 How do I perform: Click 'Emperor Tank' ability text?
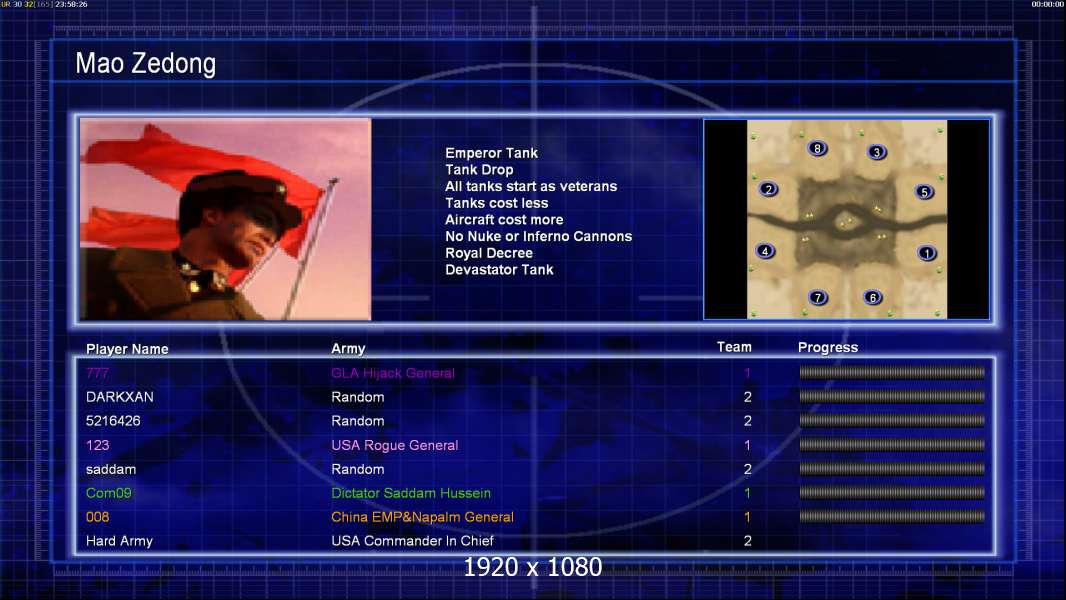tap(492, 153)
